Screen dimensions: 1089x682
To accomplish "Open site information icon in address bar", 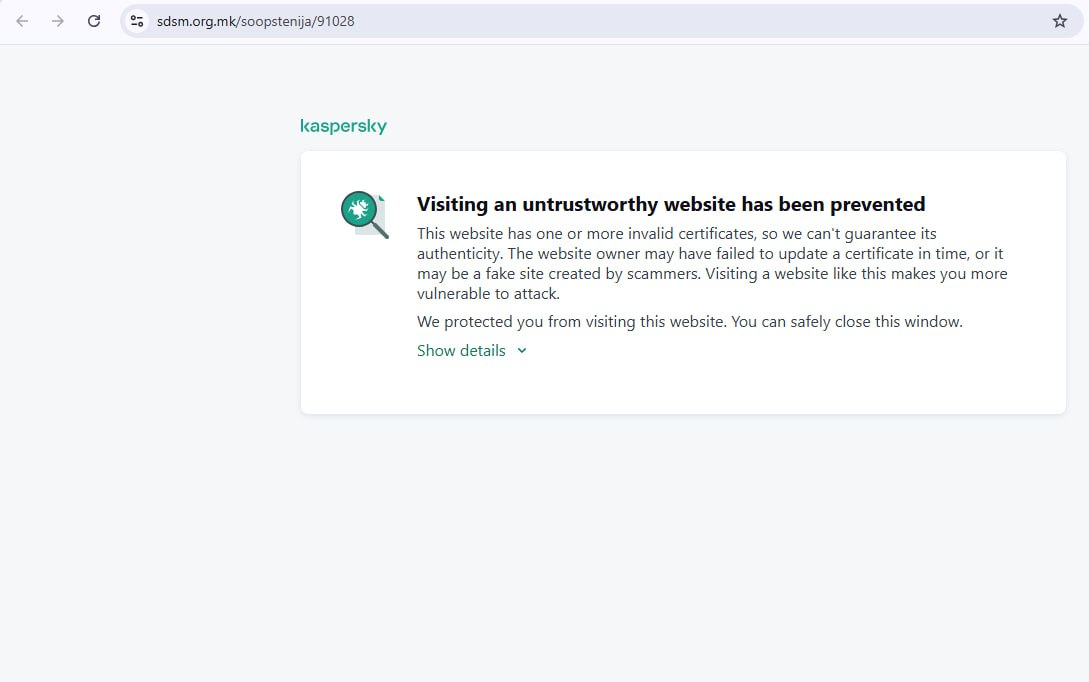I will click(x=138, y=21).
